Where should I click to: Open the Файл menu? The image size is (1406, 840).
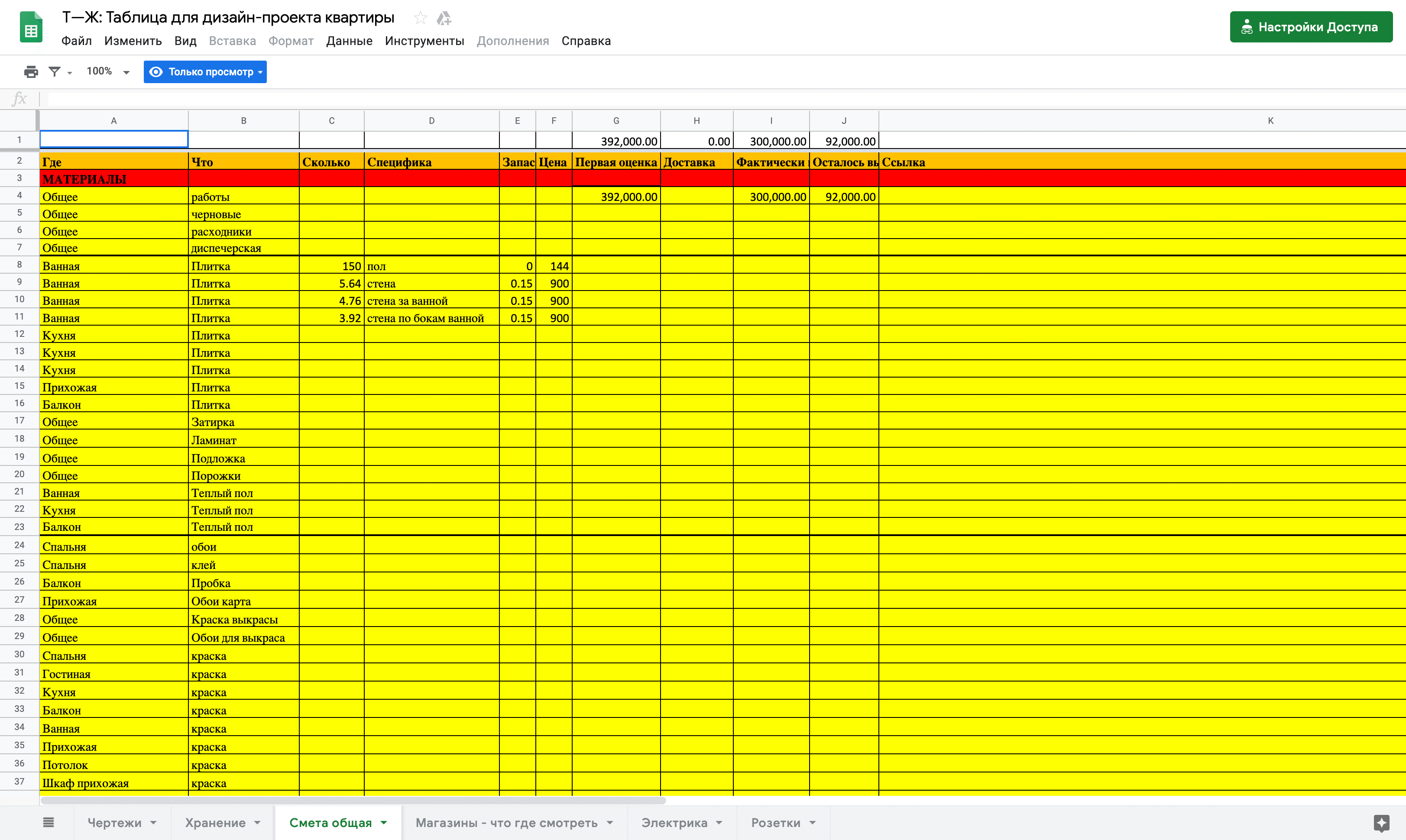coord(76,41)
